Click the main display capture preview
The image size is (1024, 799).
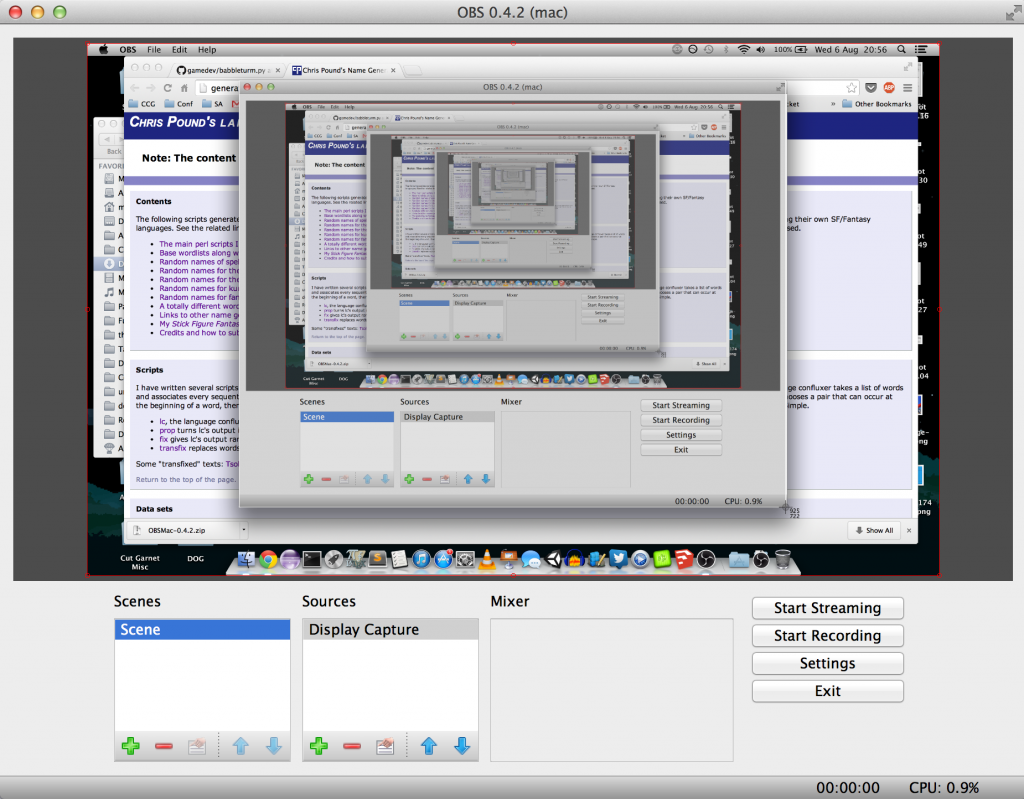513,309
